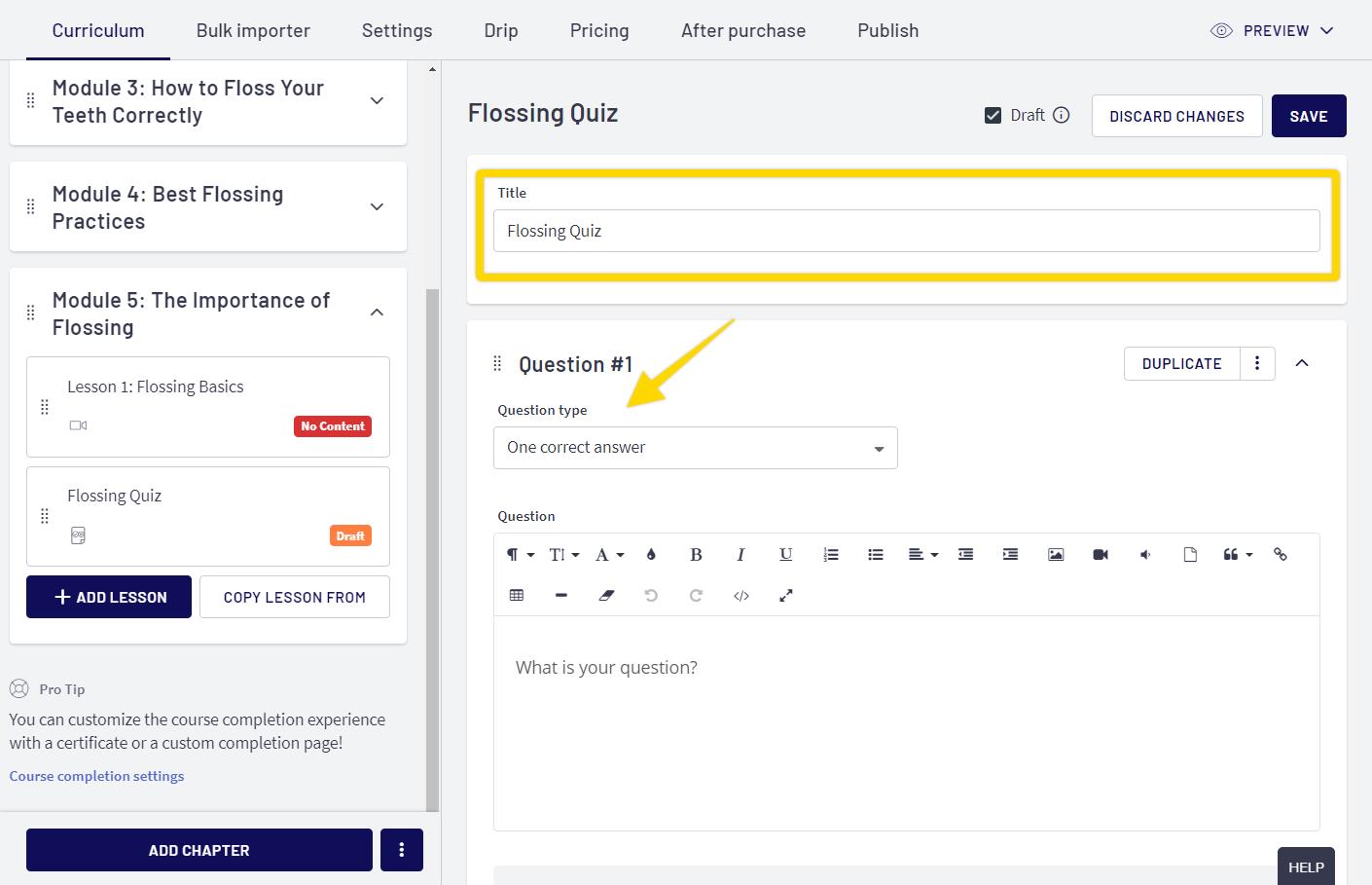Viewport: 1372px width, 885px height.
Task: Grab the Question #1 drag handle
Action: point(497,363)
